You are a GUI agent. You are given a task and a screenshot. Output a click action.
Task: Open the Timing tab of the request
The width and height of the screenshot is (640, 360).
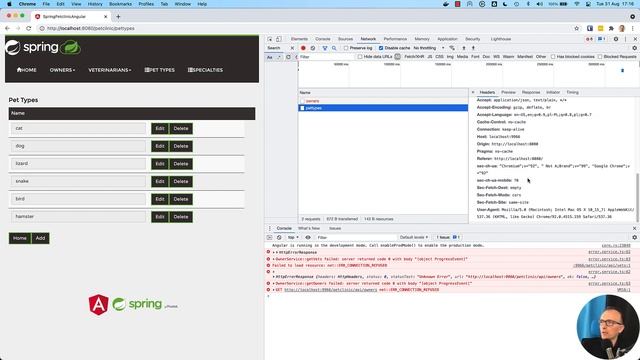click(572, 93)
